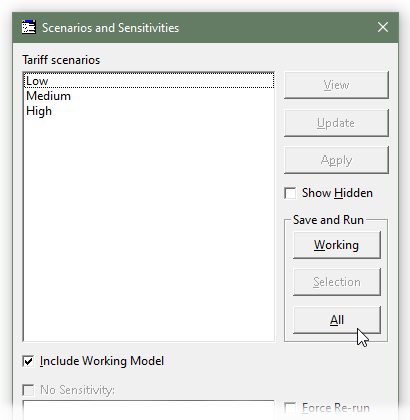
Task: Select the Medium tariff scenario
Action: pyautogui.click(x=149, y=96)
